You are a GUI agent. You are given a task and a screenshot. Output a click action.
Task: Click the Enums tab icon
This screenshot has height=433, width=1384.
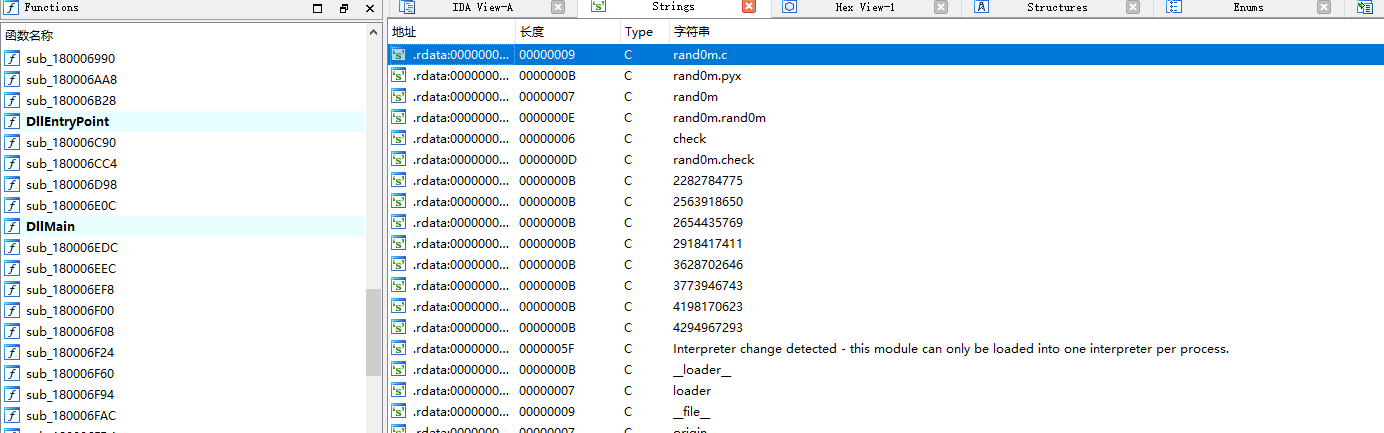[x=1174, y=7]
